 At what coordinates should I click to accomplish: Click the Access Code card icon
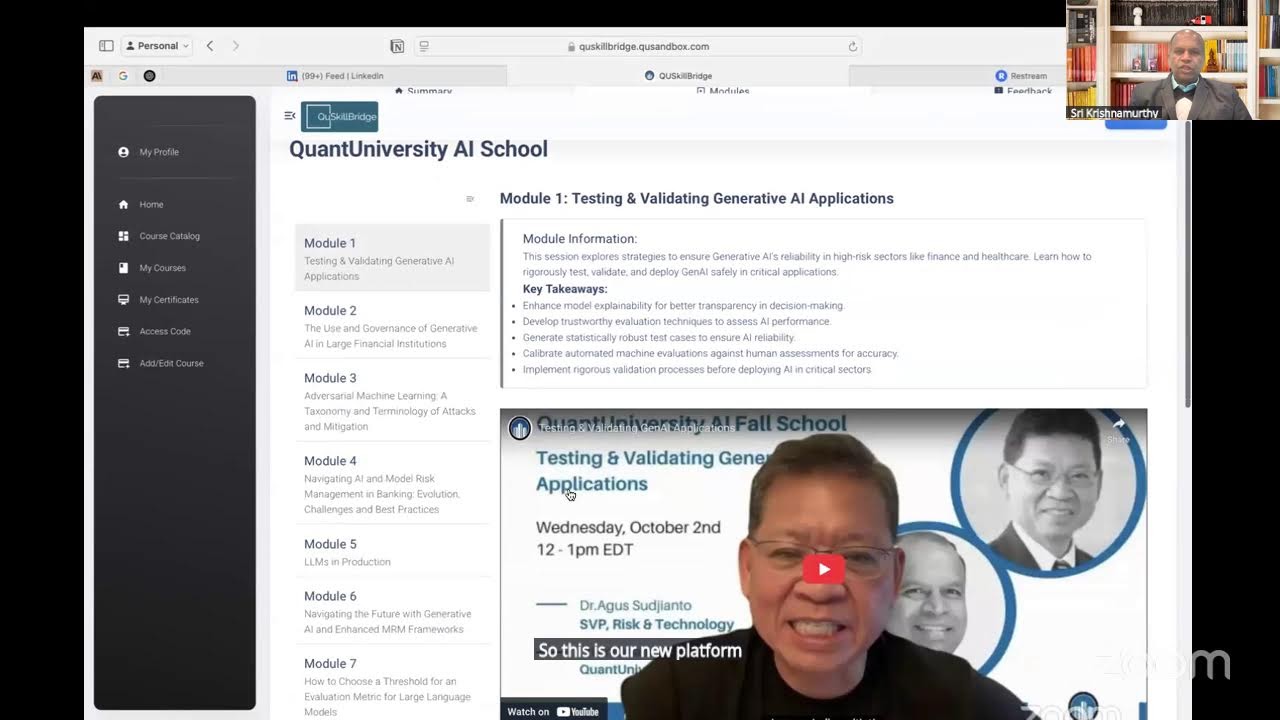[x=124, y=331]
